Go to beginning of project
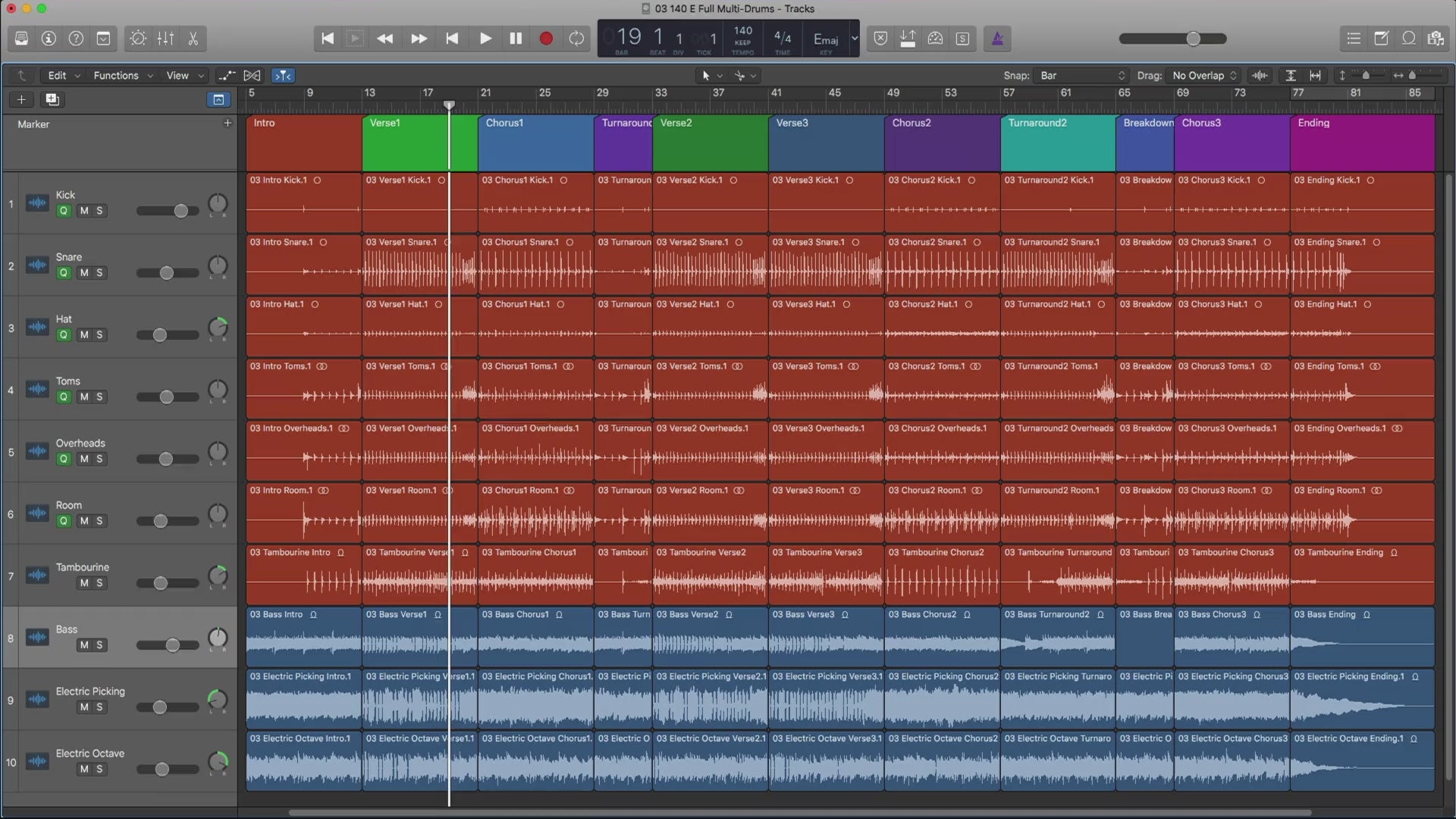 [x=328, y=38]
